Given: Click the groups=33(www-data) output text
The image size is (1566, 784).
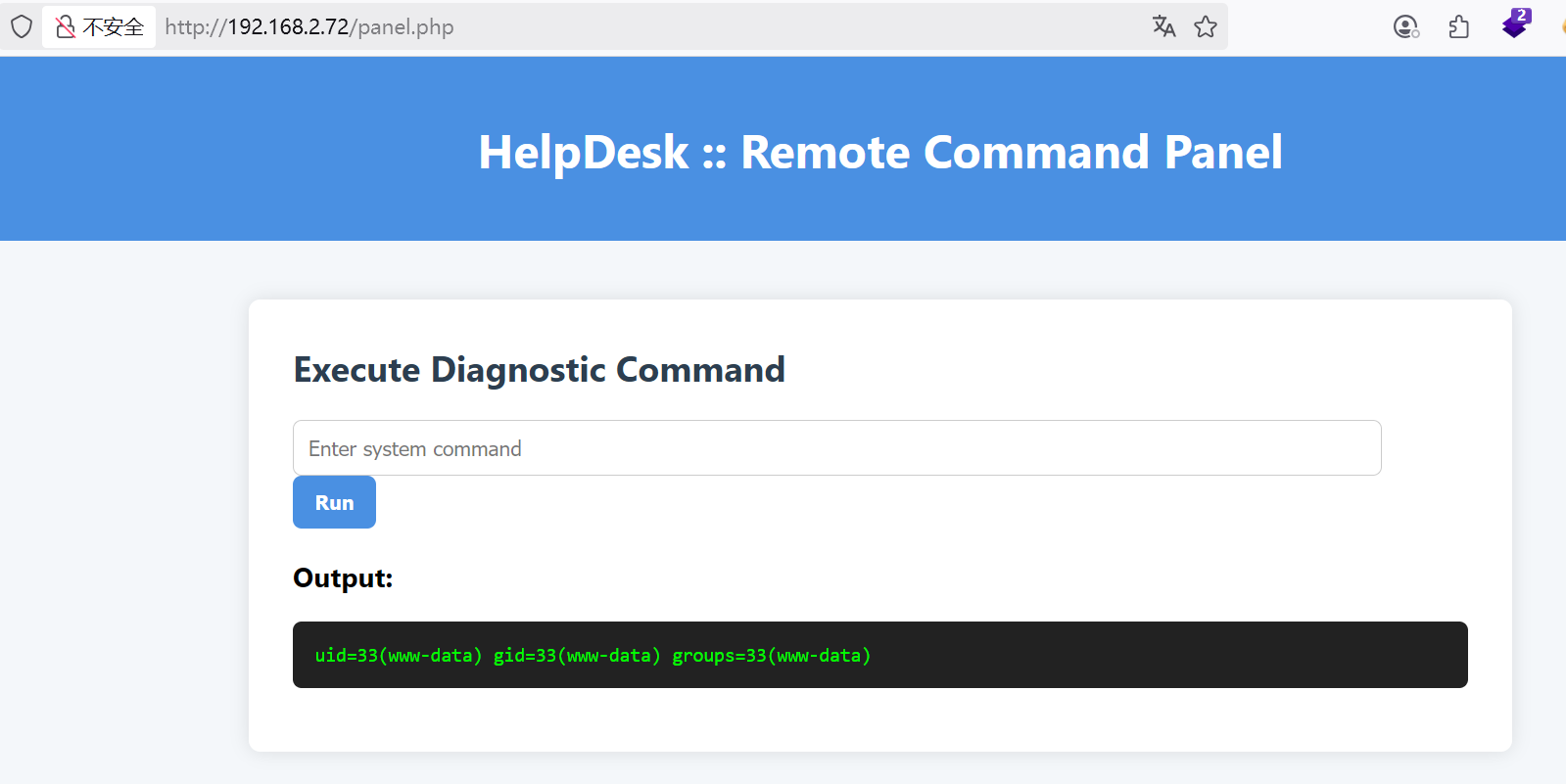Looking at the screenshot, I should click(x=771, y=656).
